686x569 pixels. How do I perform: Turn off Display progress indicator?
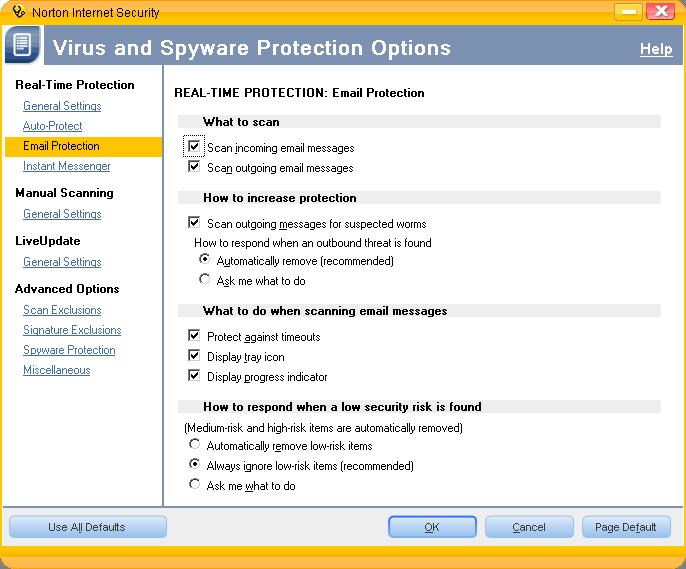pos(194,376)
